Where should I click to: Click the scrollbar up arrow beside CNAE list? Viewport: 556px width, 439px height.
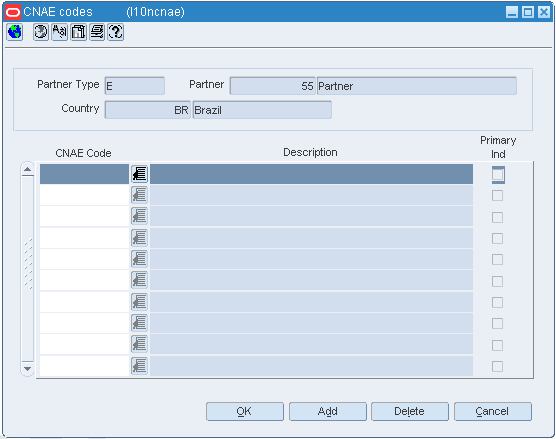pyautogui.click(x=27, y=169)
